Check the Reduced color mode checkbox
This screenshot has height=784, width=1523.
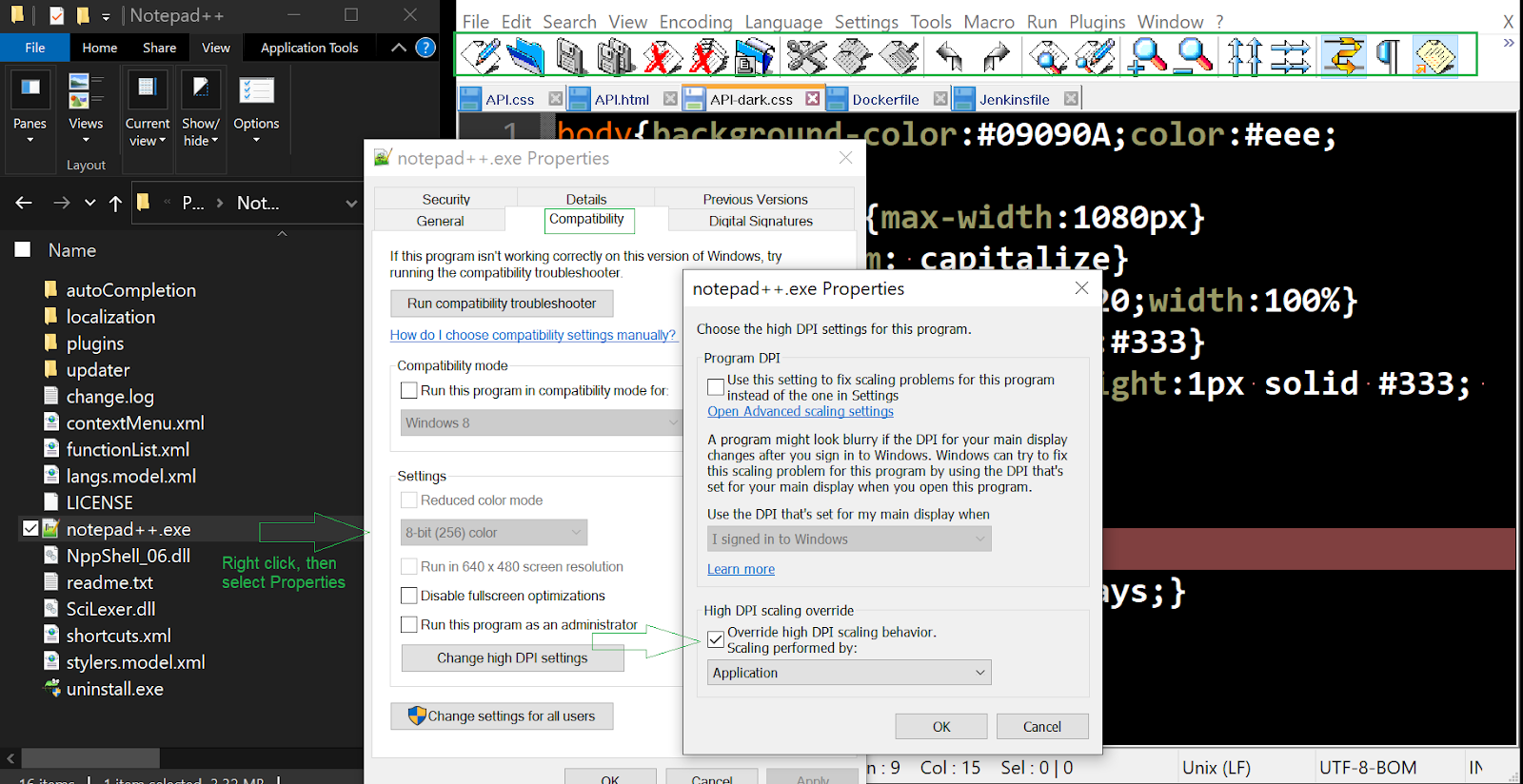pyautogui.click(x=409, y=500)
